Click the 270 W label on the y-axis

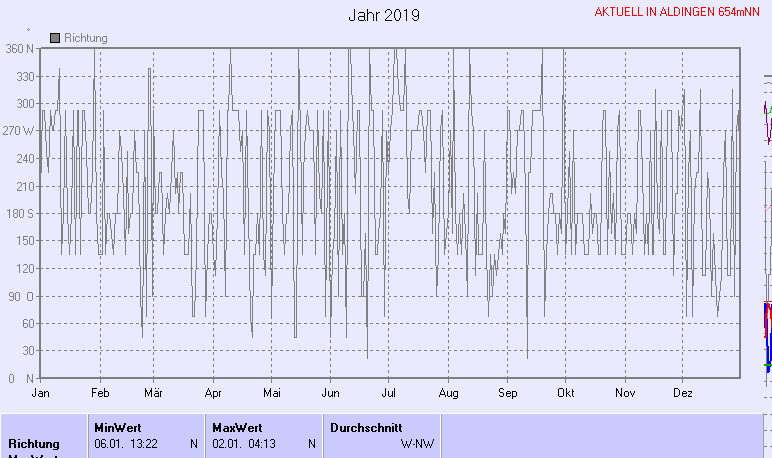tap(19, 131)
